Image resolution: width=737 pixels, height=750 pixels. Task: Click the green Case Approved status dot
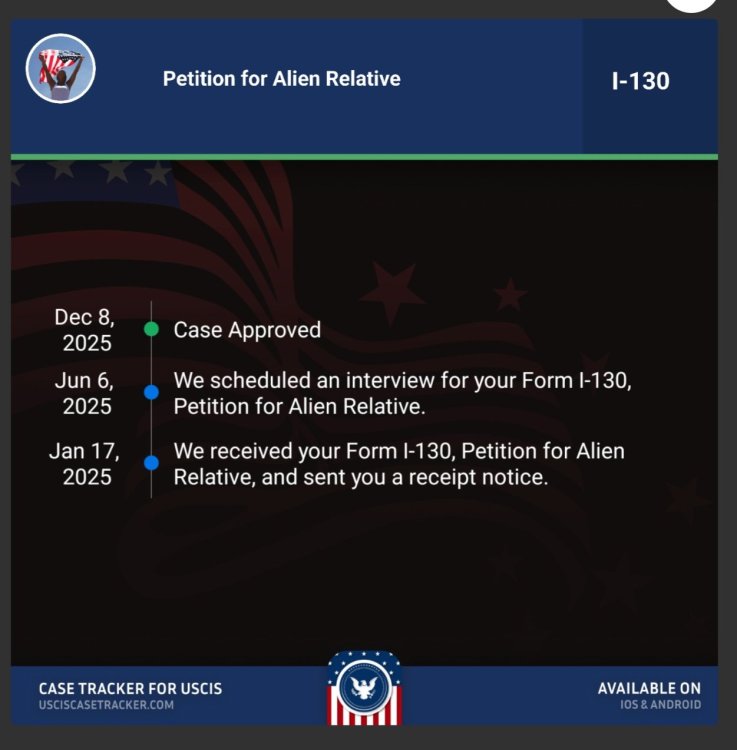point(151,328)
